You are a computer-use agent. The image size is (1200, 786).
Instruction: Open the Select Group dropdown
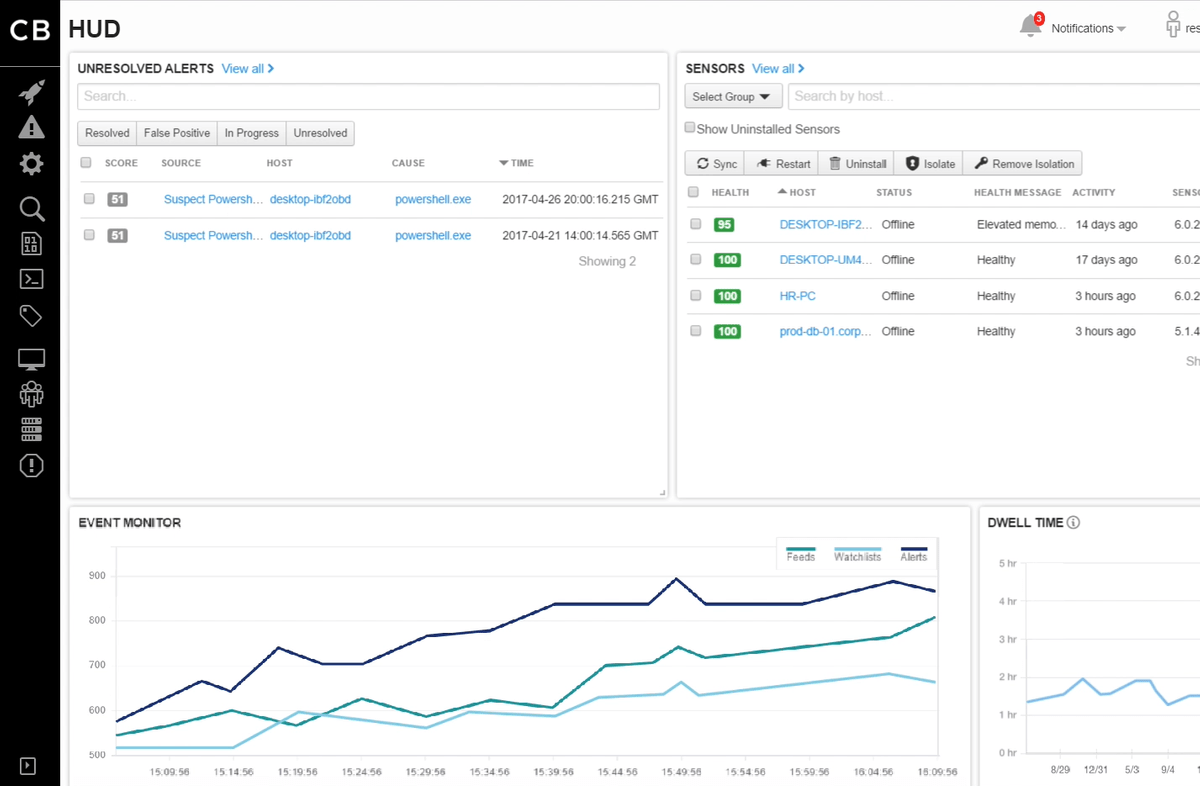point(733,97)
